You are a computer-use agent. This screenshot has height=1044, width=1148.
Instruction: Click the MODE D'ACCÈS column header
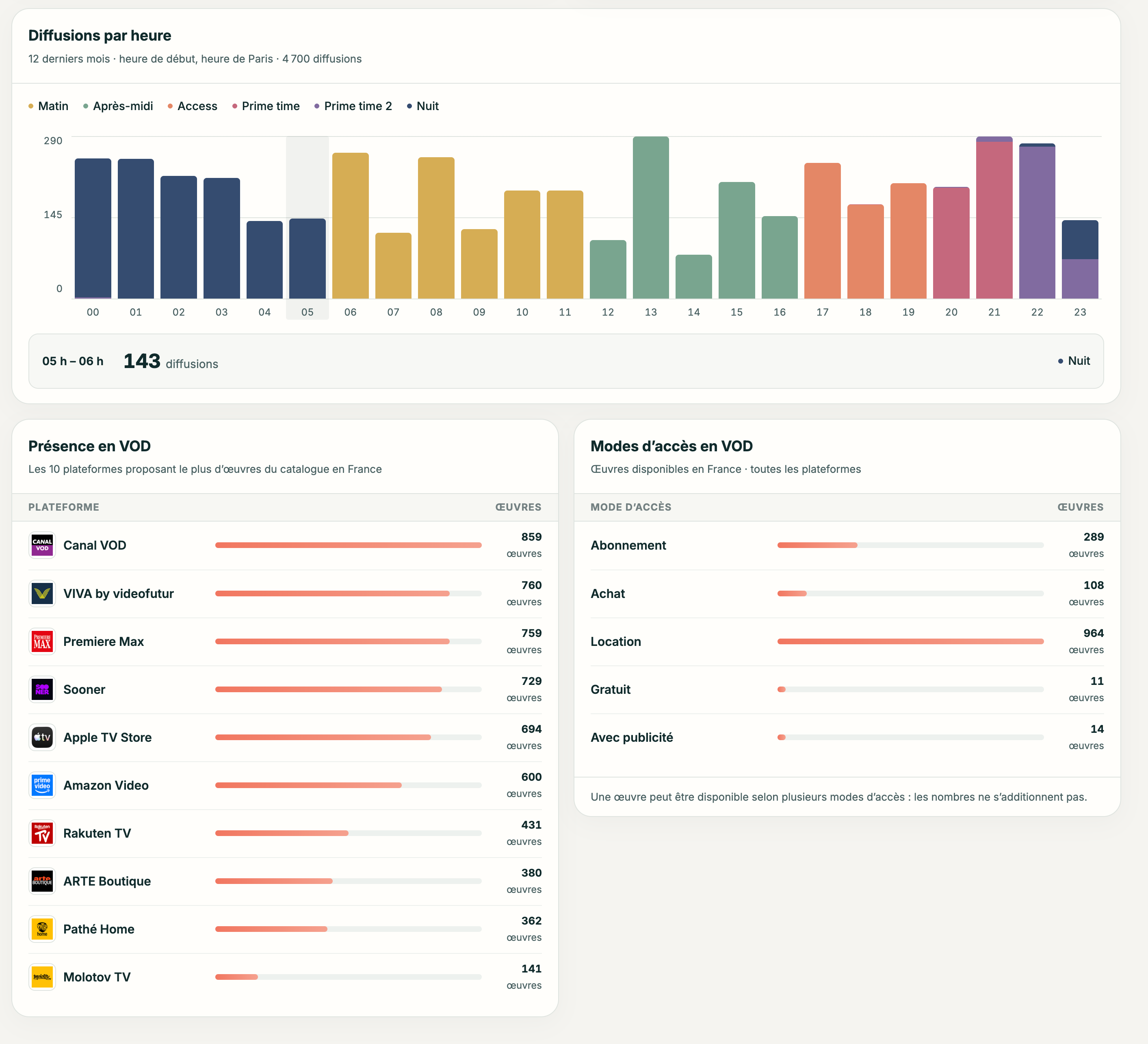point(631,507)
